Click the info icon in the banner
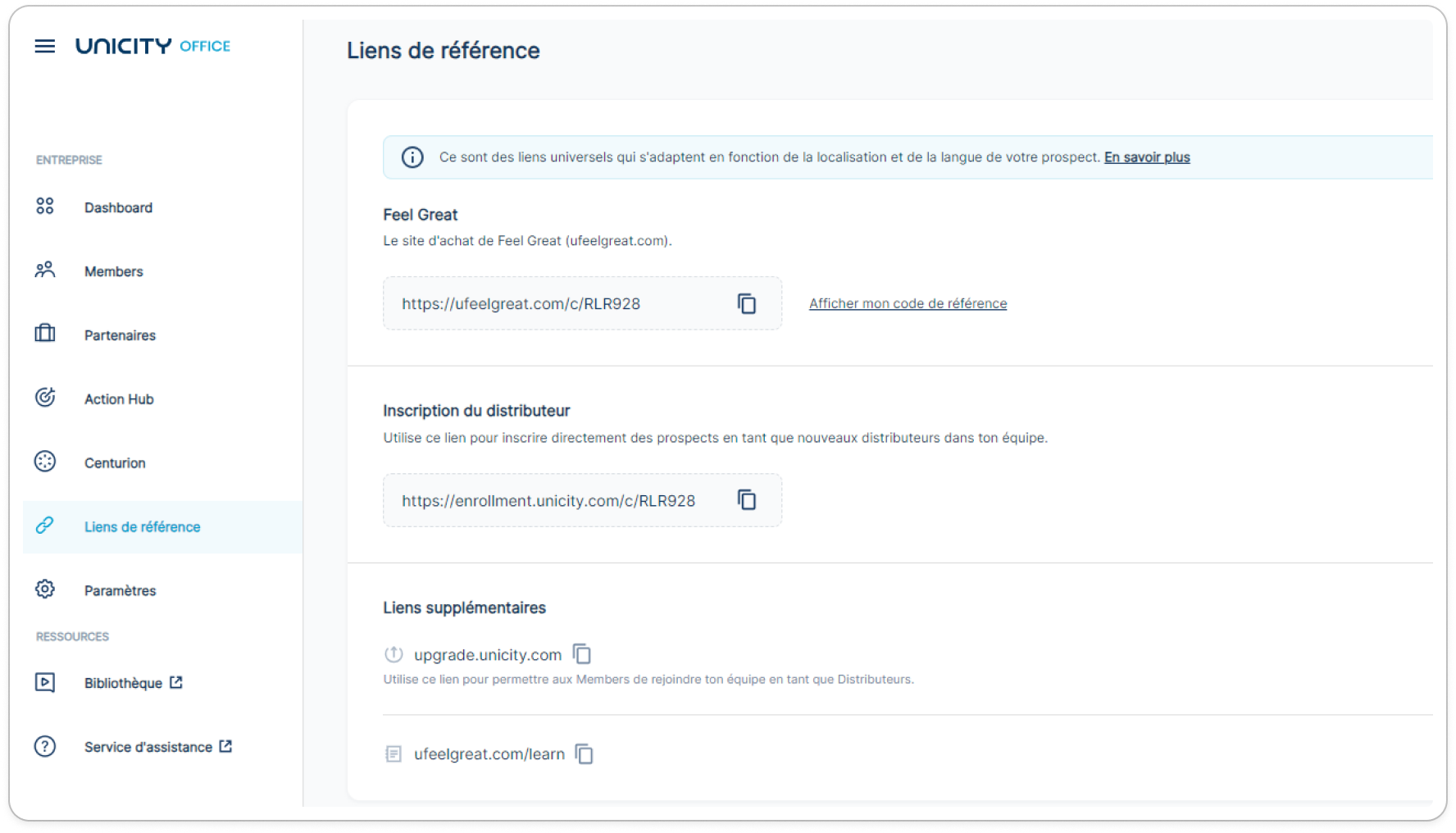 click(412, 157)
